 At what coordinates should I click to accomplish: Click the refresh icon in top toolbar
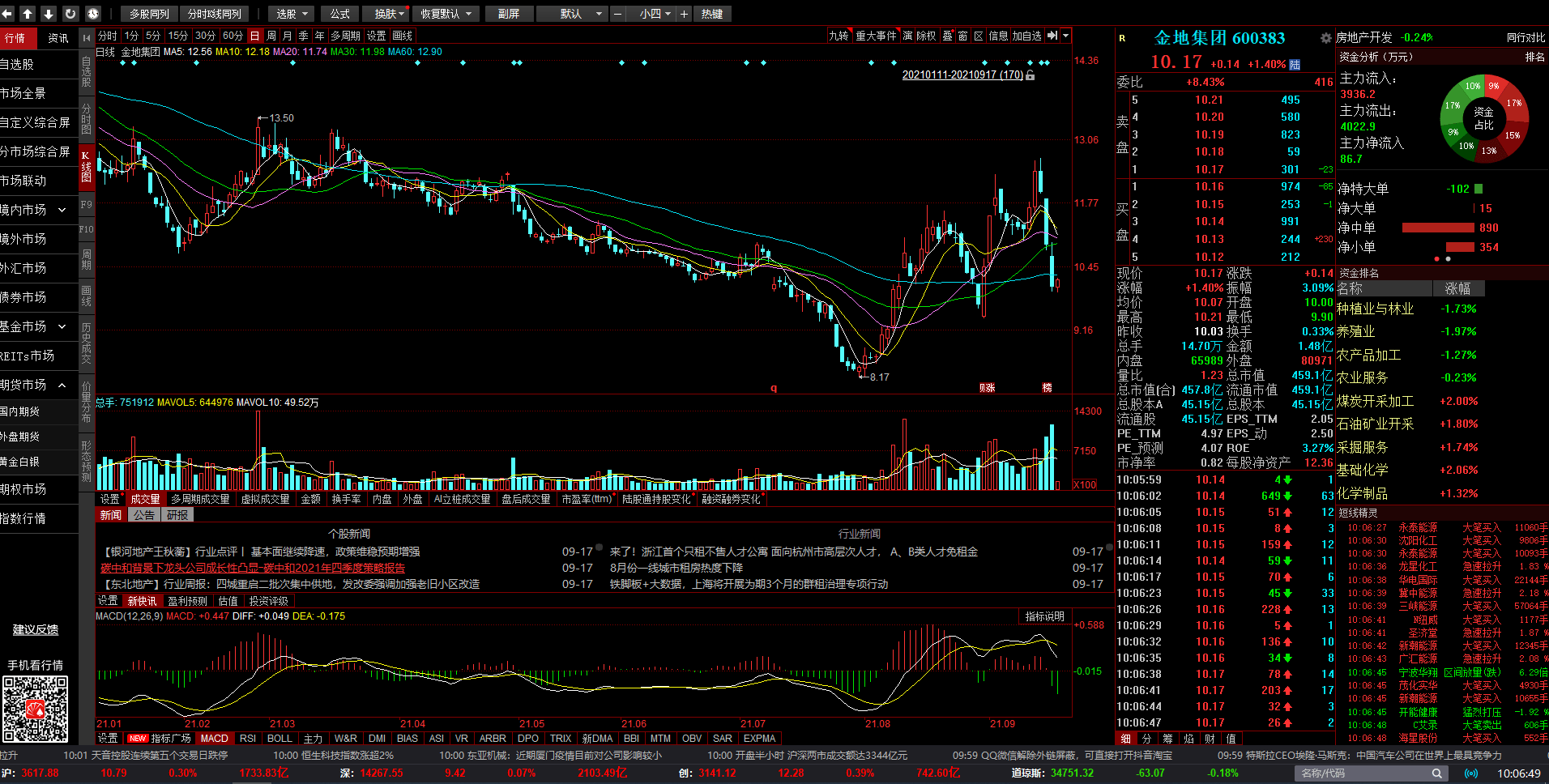click(70, 14)
